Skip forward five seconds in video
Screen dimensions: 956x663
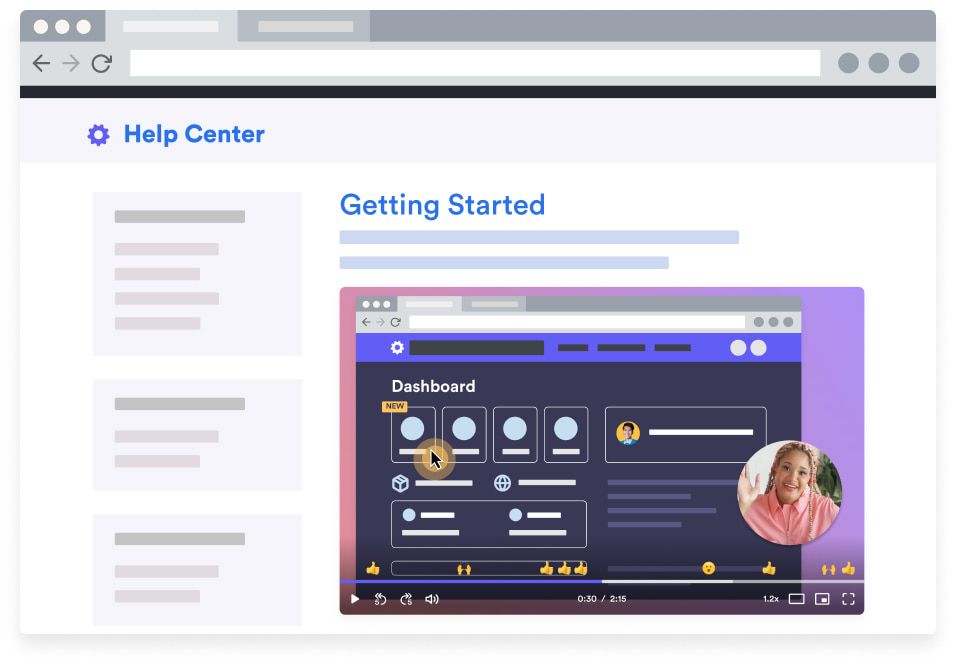pos(406,599)
